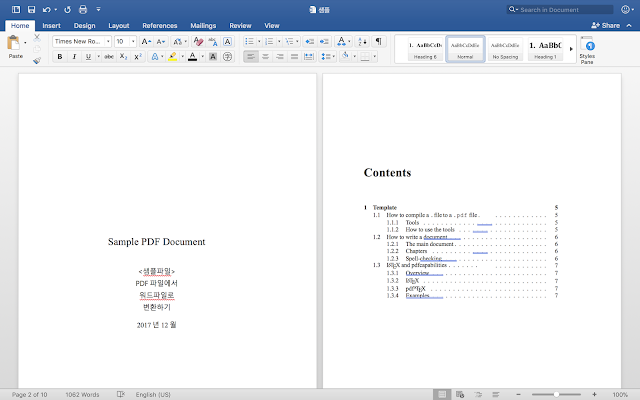Open the References tab

(160, 25)
